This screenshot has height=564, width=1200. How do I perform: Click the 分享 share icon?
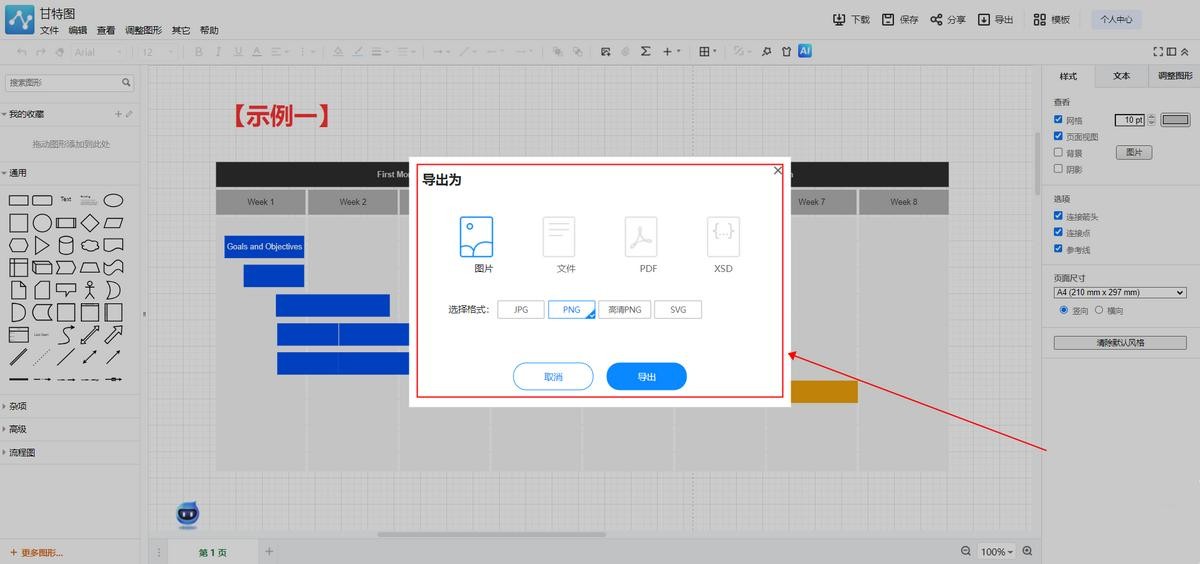[936, 19]
